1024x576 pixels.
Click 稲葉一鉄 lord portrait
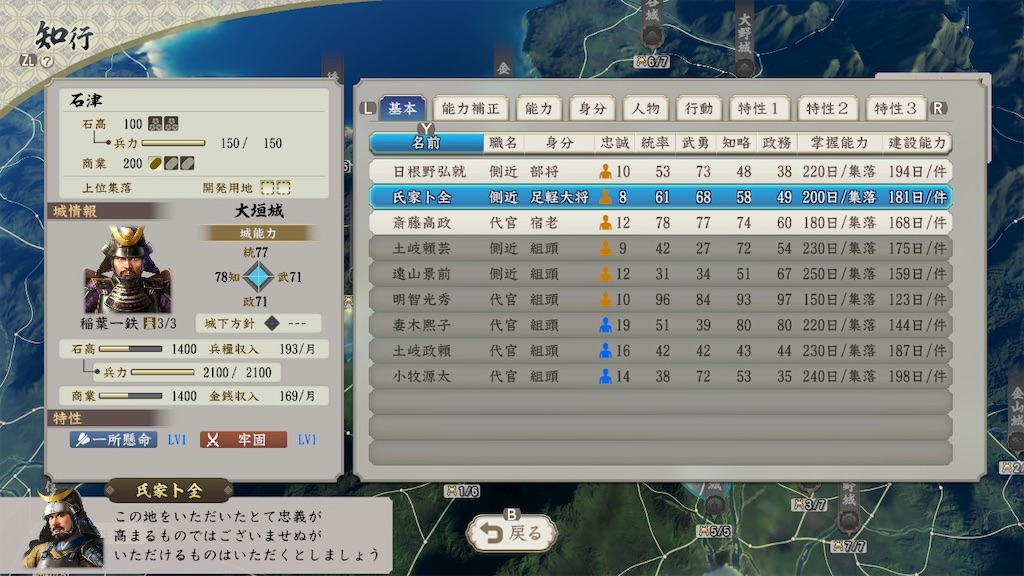tap(127, 270)
